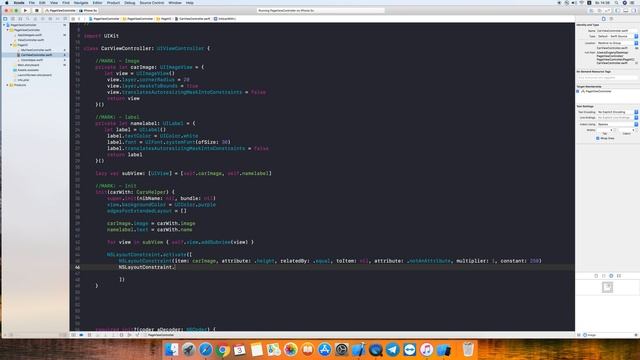The height and width of the screenshot is (360, 640).
Task: Launch Google Chrome from the Dock
Action: tap(222, 349)
